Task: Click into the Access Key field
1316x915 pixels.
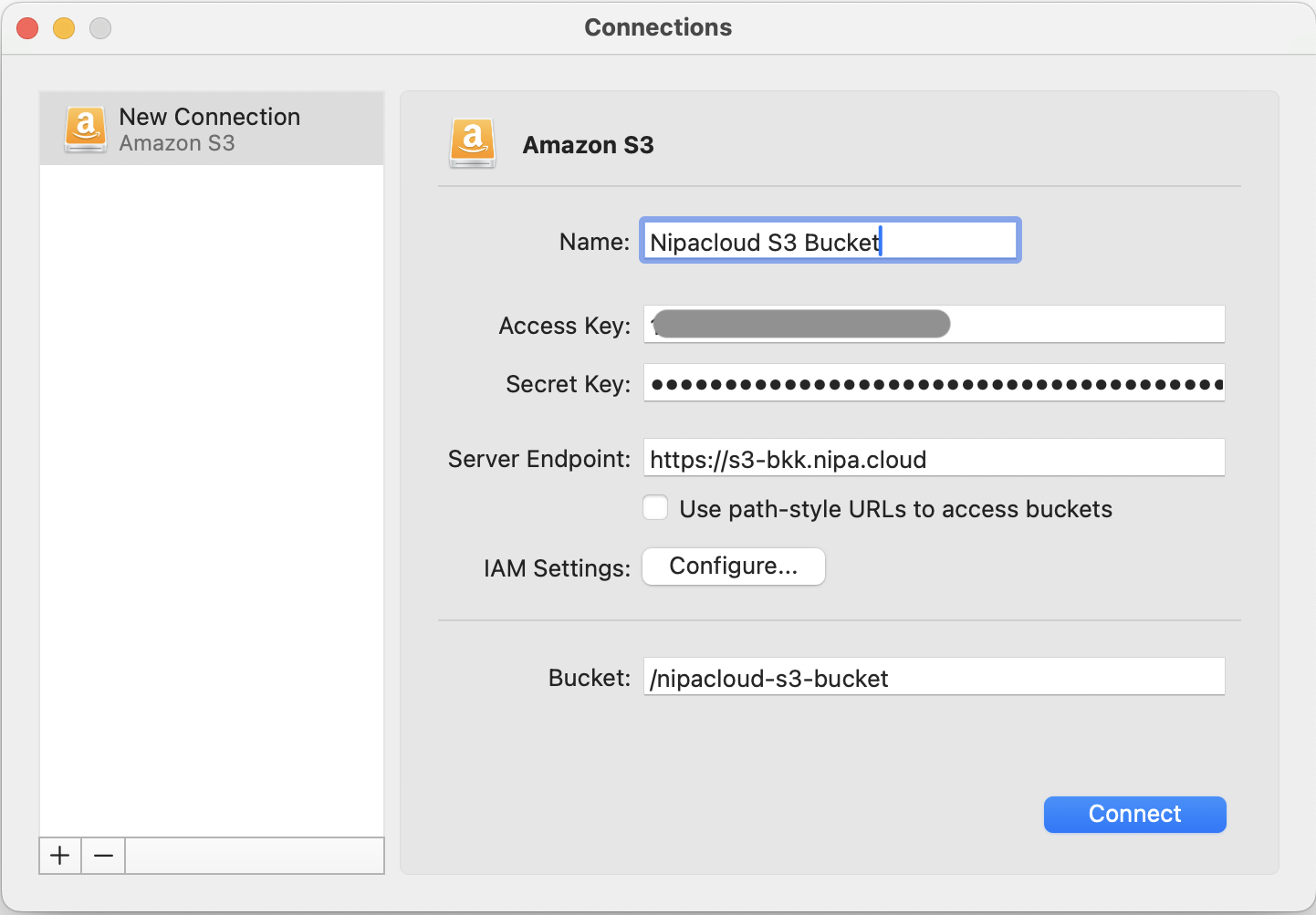Action: [1086, 325]
